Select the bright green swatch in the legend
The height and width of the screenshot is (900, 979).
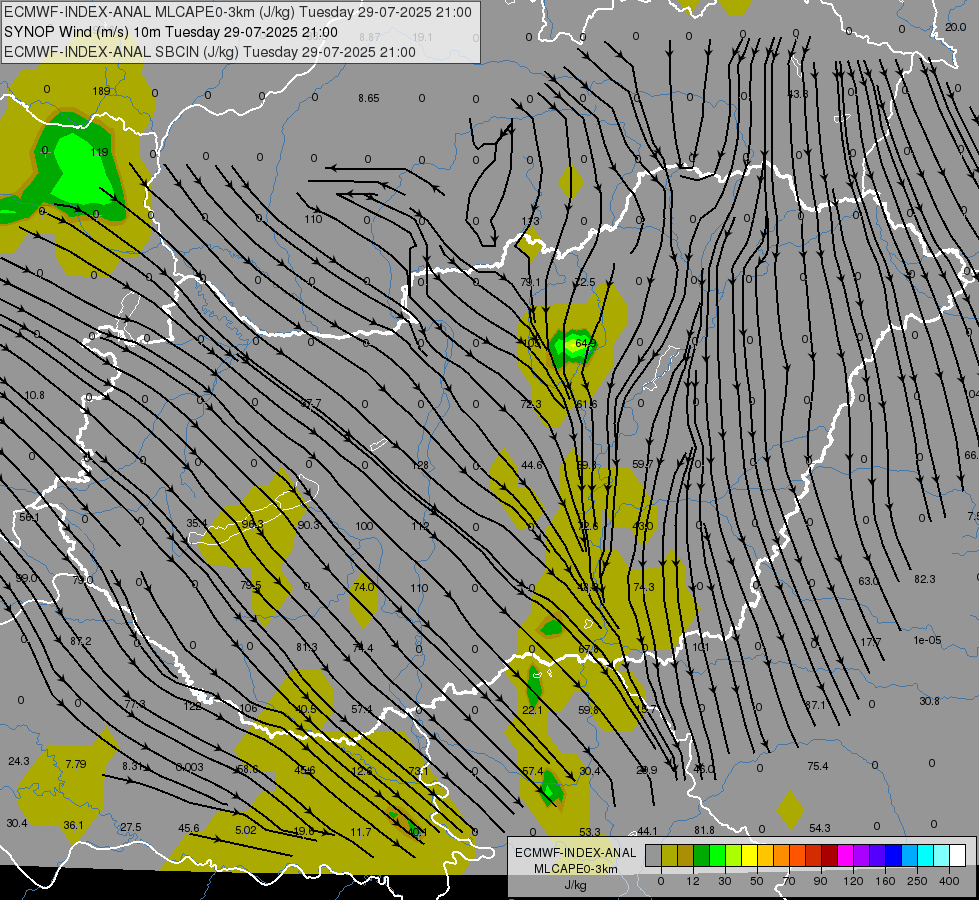click(717, 855)
